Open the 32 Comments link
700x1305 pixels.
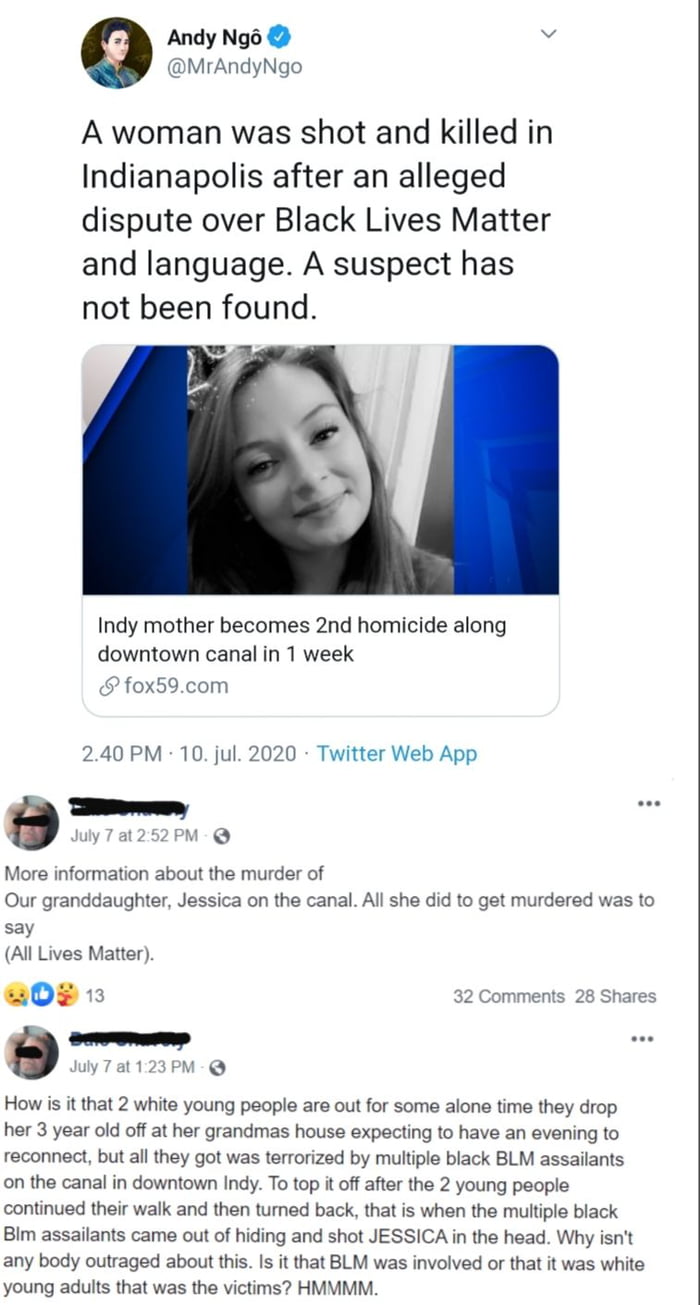click(509, 996)
